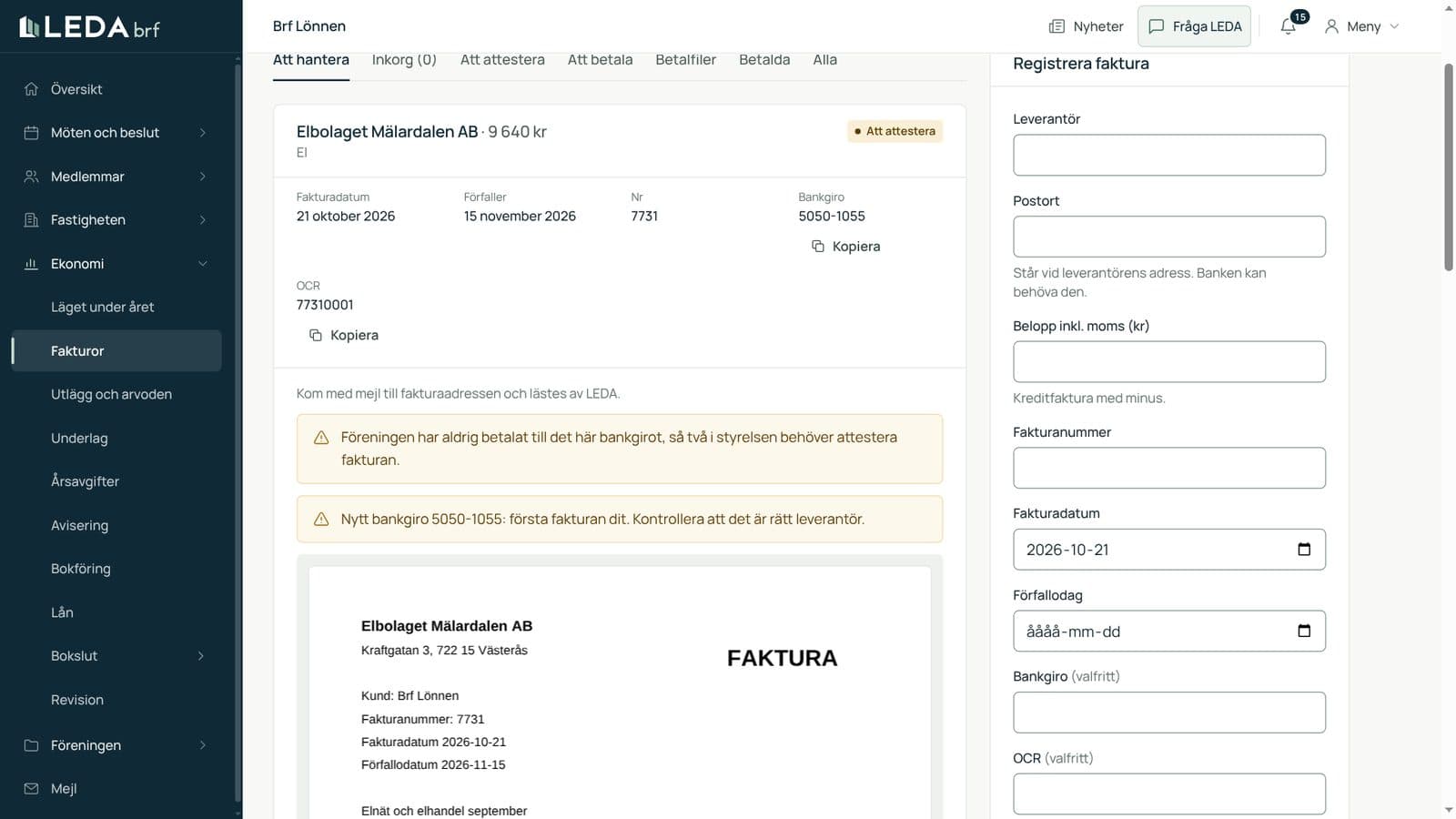
Task: Open Utlägg och arvoden in sidebar
Action: (116, 395)
